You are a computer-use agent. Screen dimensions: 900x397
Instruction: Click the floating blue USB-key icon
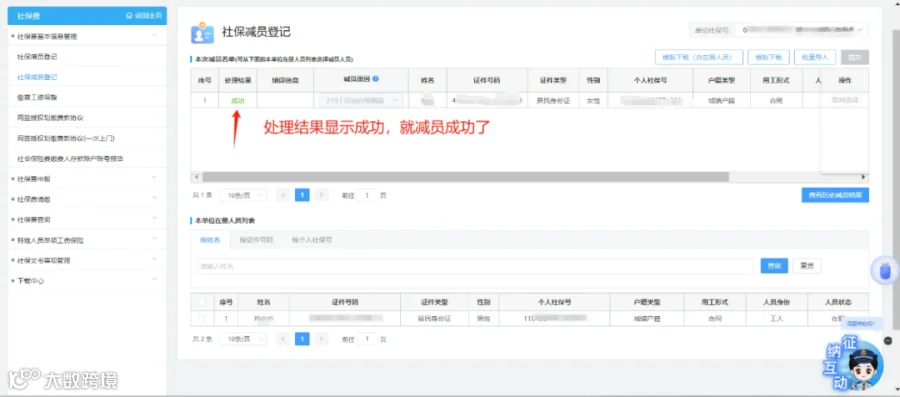coord(885,271)
